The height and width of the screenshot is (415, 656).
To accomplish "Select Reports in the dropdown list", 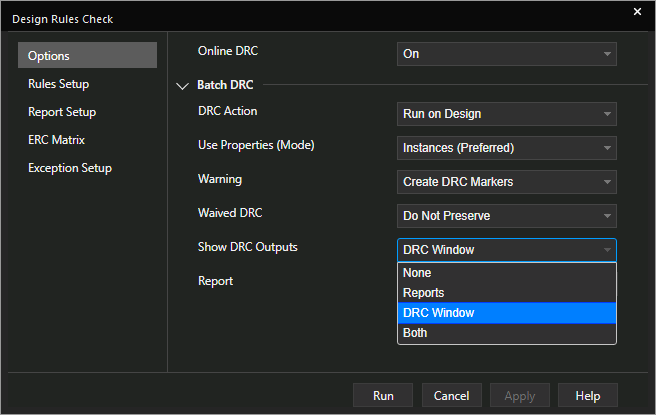I will point(506,293).
